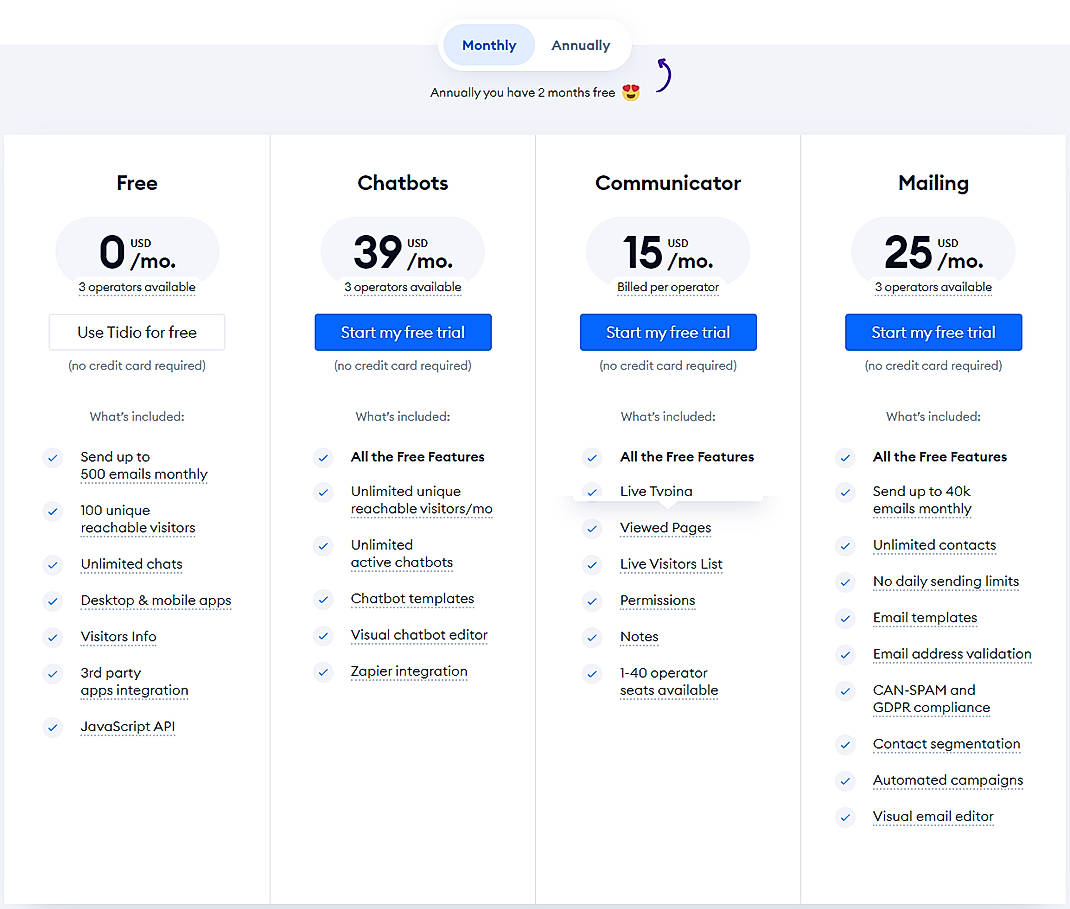
Task: Click 'Contact segmentation' feature text
Action: click(x=946, y=744)
